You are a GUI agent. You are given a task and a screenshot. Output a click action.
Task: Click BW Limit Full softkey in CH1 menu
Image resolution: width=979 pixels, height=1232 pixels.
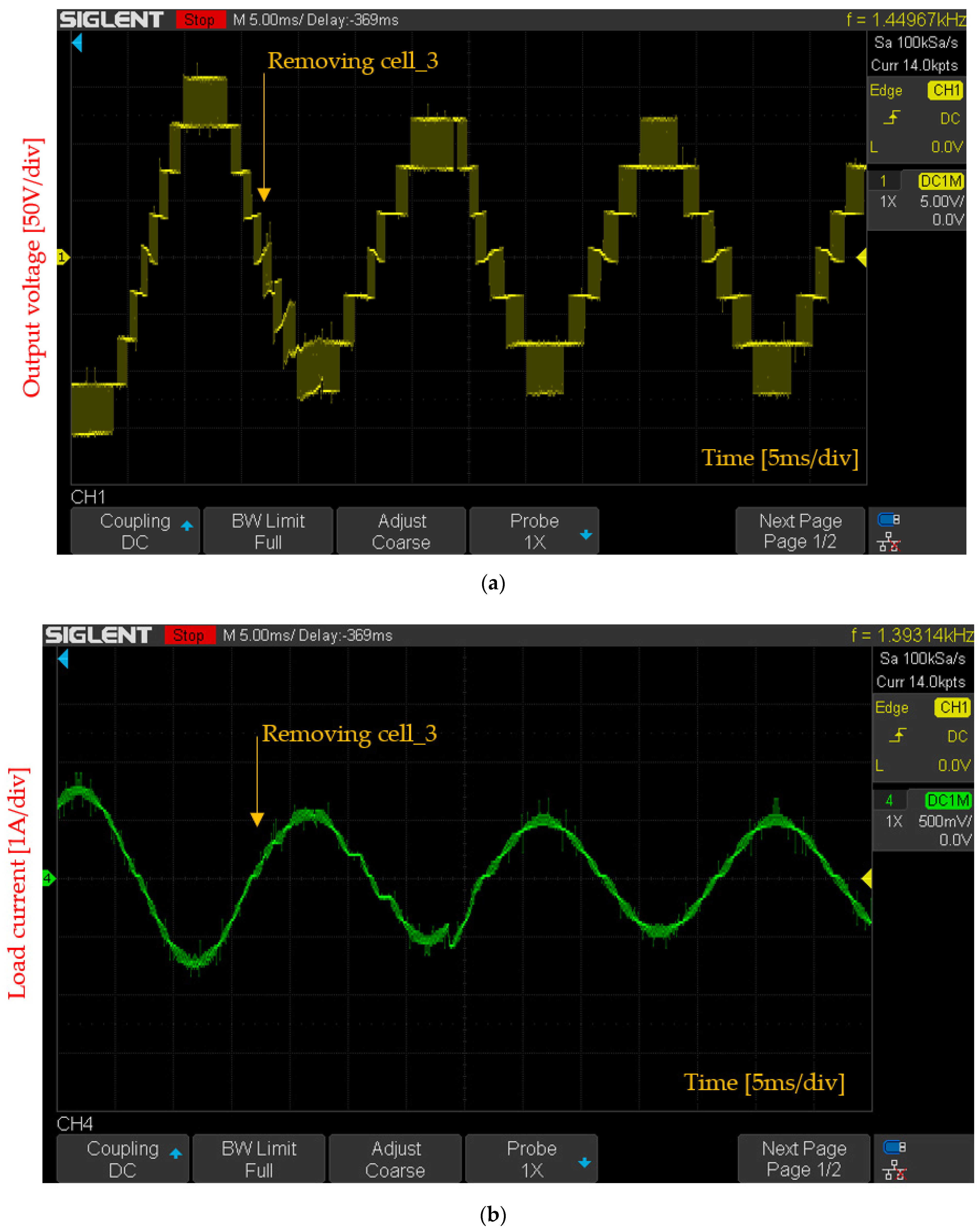267,531
